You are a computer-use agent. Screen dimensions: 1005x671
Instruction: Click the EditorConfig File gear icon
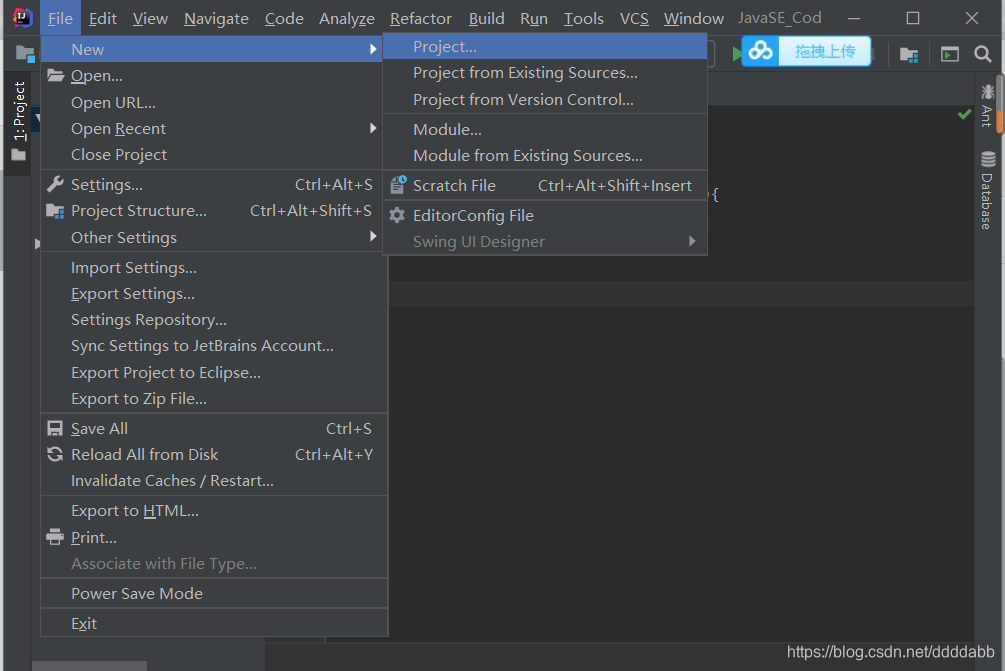pyautogui.click(x=397, y=215)
